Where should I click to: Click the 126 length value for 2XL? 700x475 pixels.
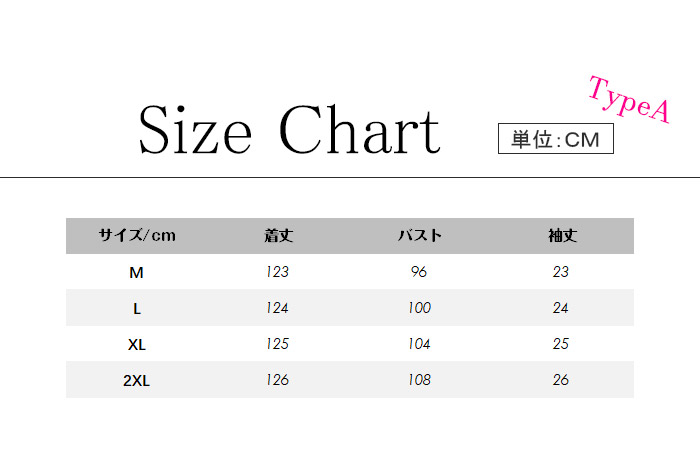click(278, 380)
